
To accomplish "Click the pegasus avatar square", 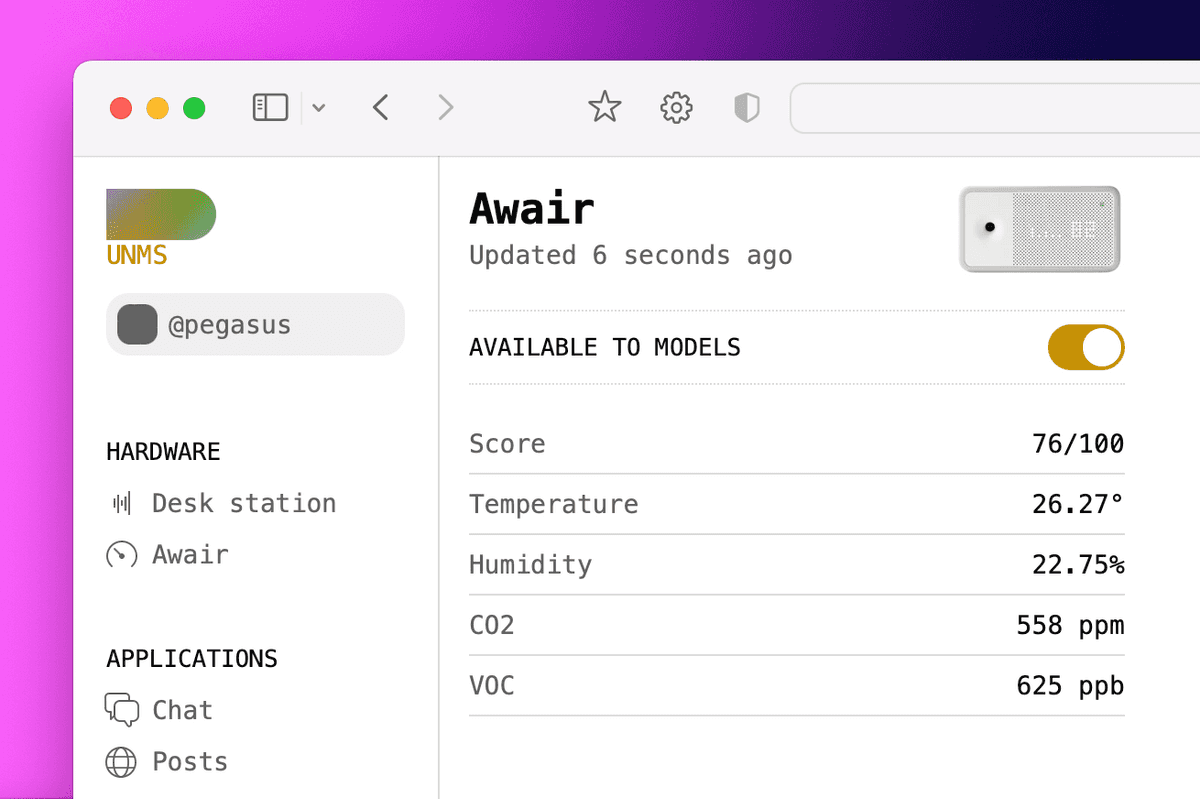I will pyautogui.click(x=137, y=325).
